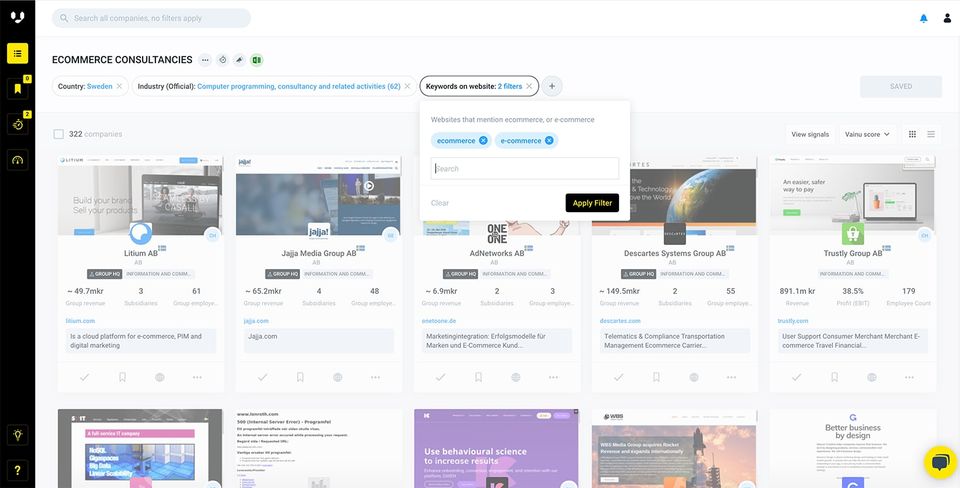Open jajja.com link
This screenshot has width=960, height=488.
click(x=257, y=321)
